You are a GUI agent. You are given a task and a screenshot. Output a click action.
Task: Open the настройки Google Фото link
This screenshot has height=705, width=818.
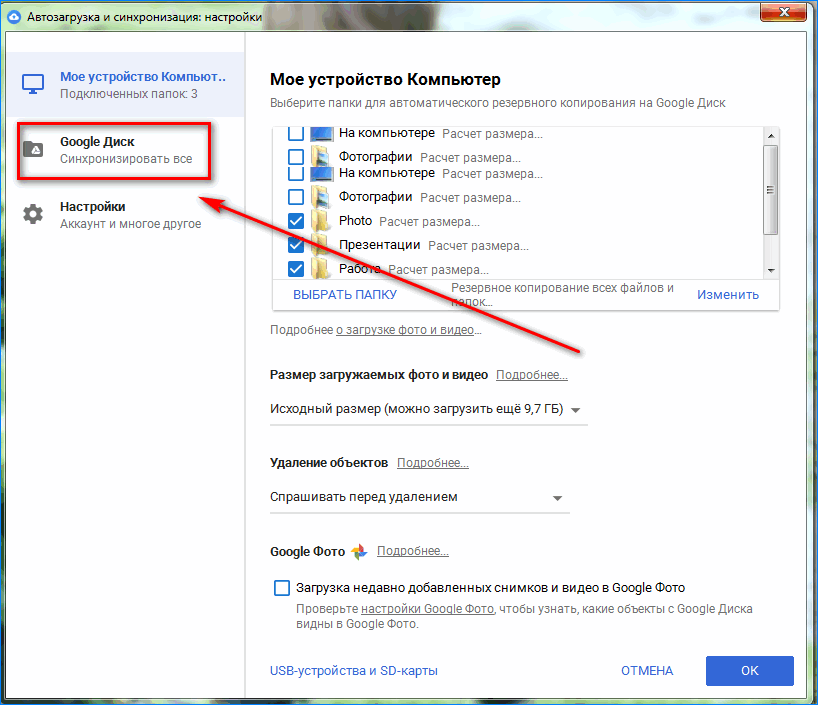coord(427,609)
